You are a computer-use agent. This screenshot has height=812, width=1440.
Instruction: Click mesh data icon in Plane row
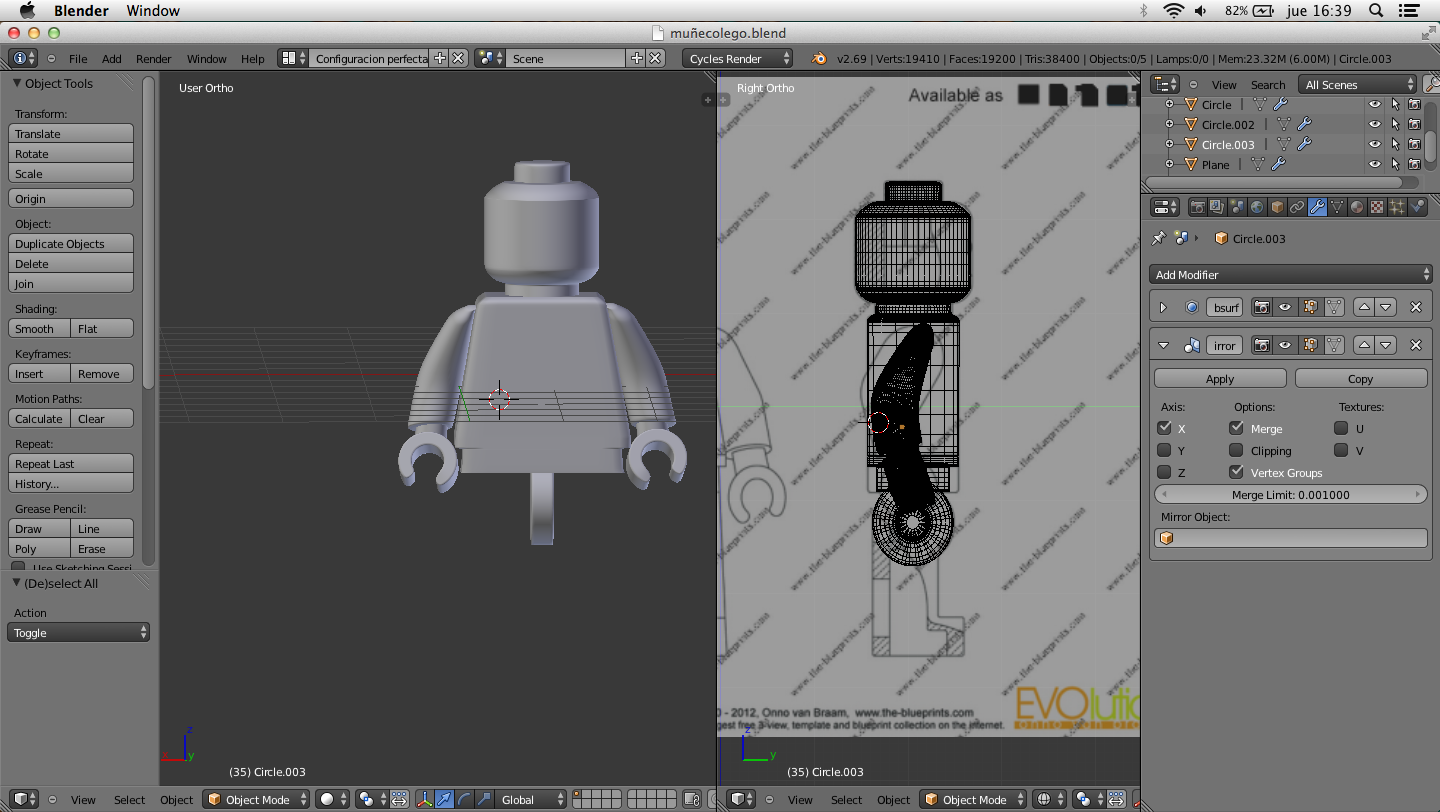(x=1257, y=164)
